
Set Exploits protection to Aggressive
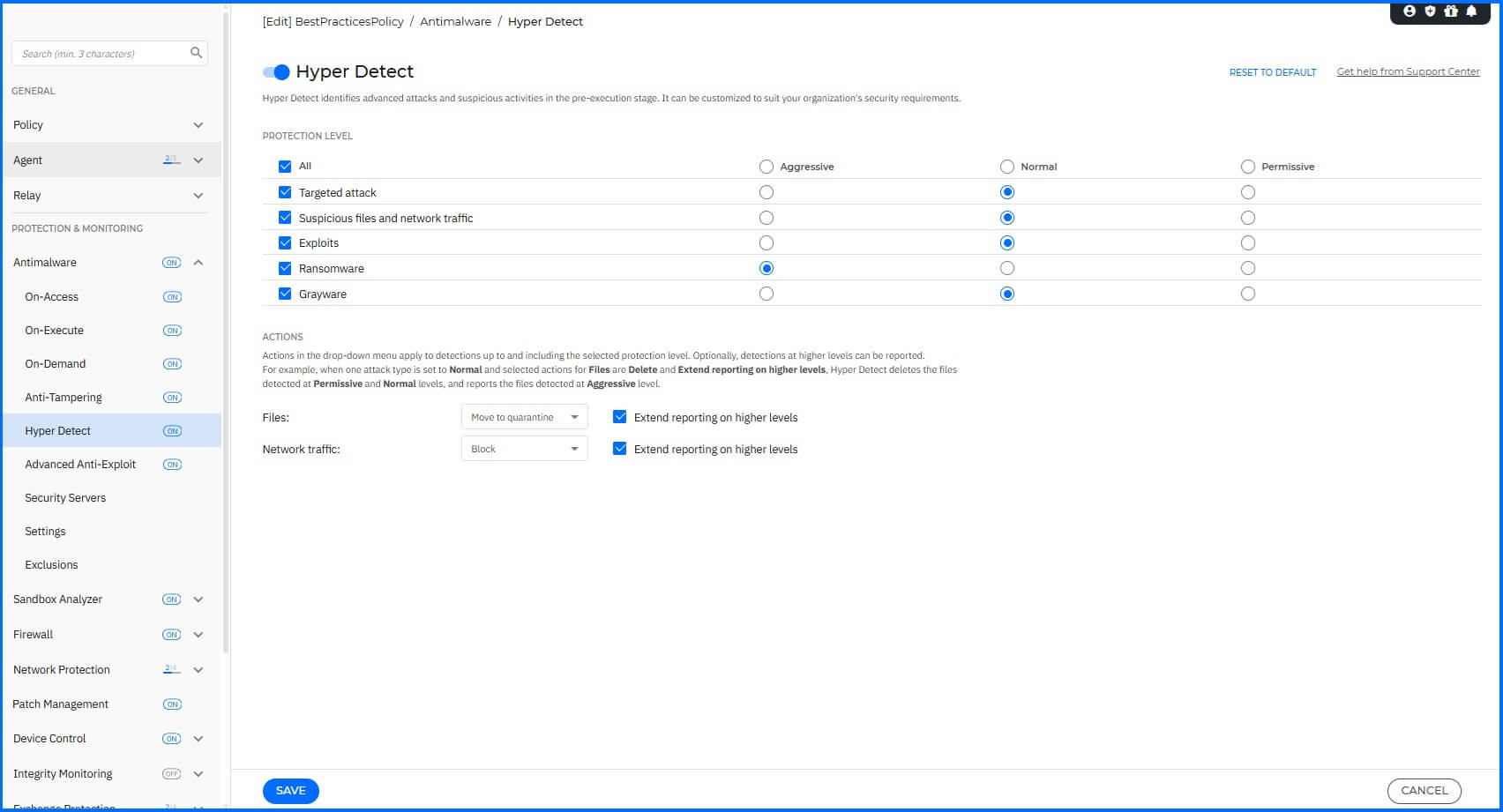[x=766, y=242]
